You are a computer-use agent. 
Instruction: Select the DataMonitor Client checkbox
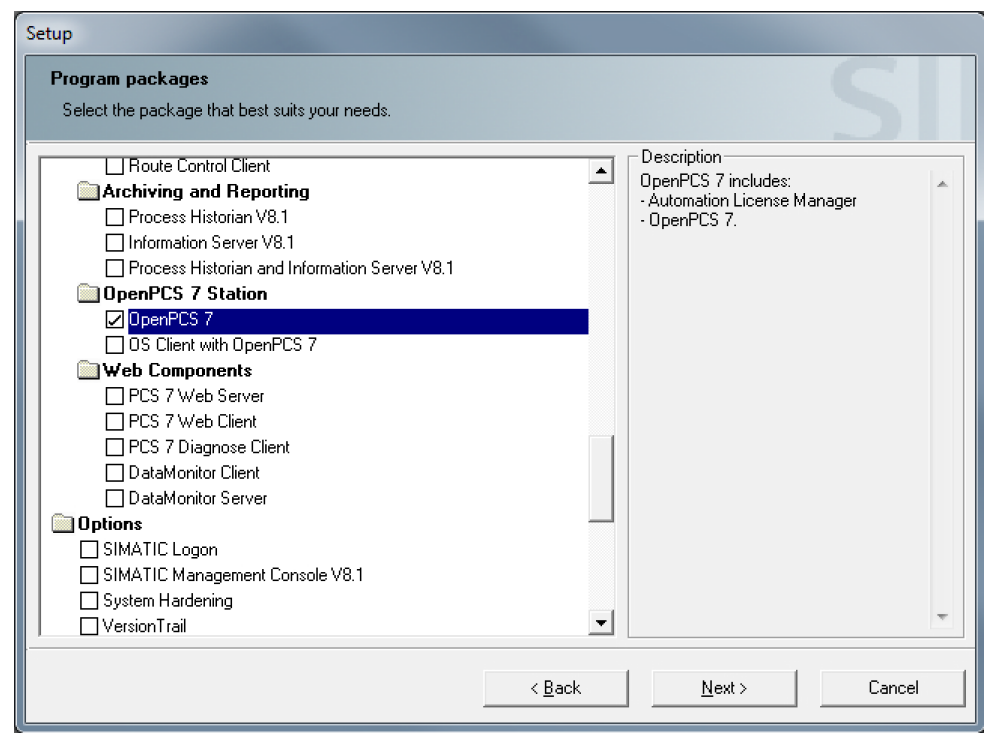click(x=115, y=473)
